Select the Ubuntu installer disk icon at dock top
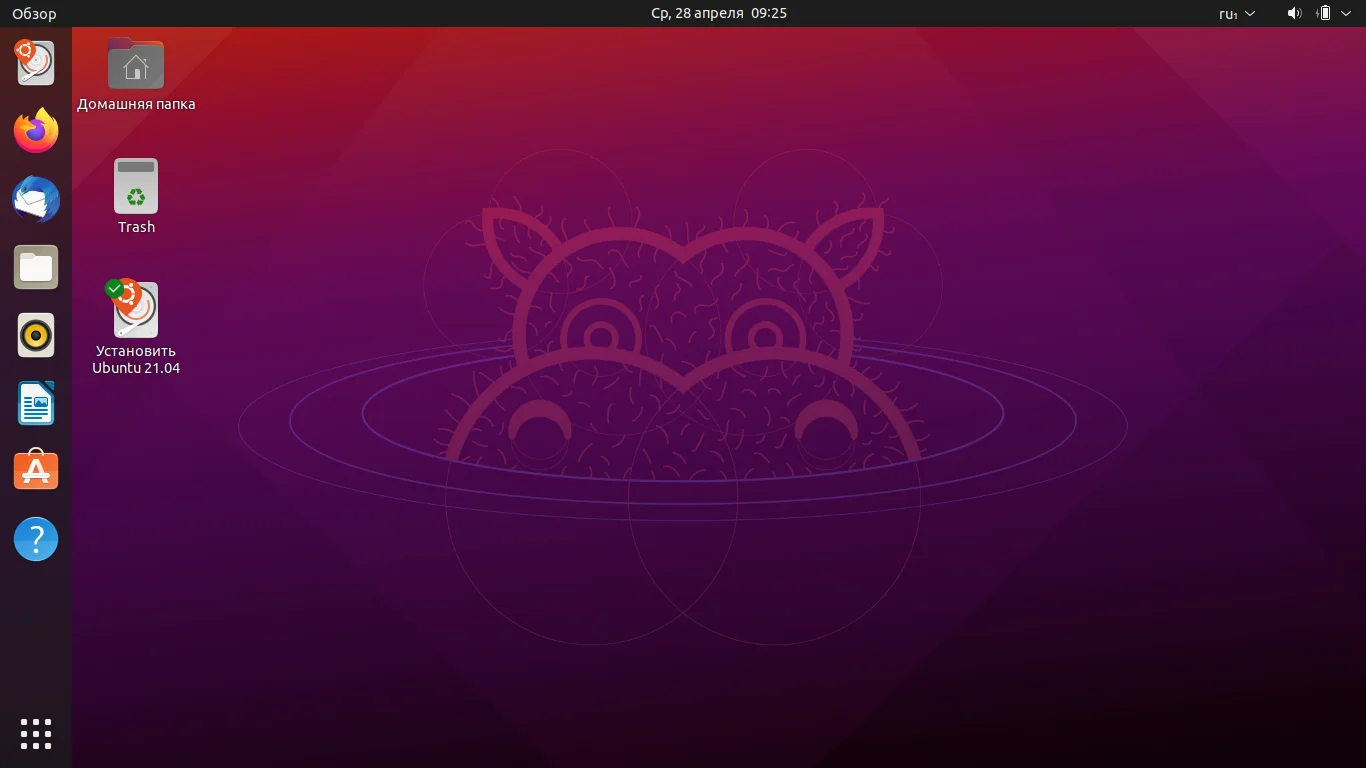The image size is (1366, 768). (36, 63)
